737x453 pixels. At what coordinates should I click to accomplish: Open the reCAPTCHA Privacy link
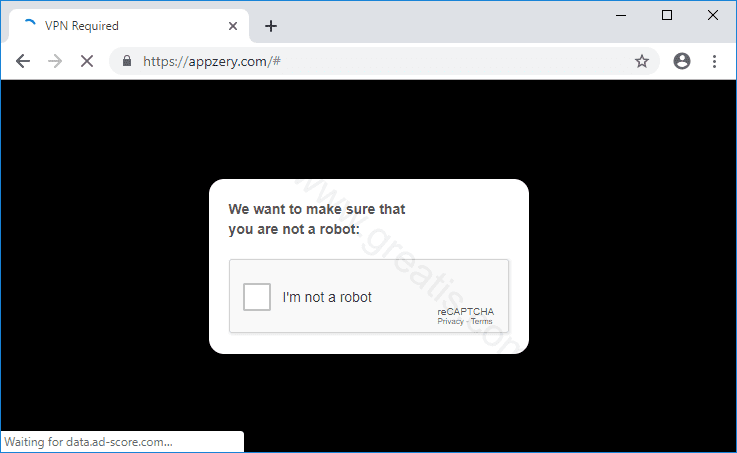point(450,322)
